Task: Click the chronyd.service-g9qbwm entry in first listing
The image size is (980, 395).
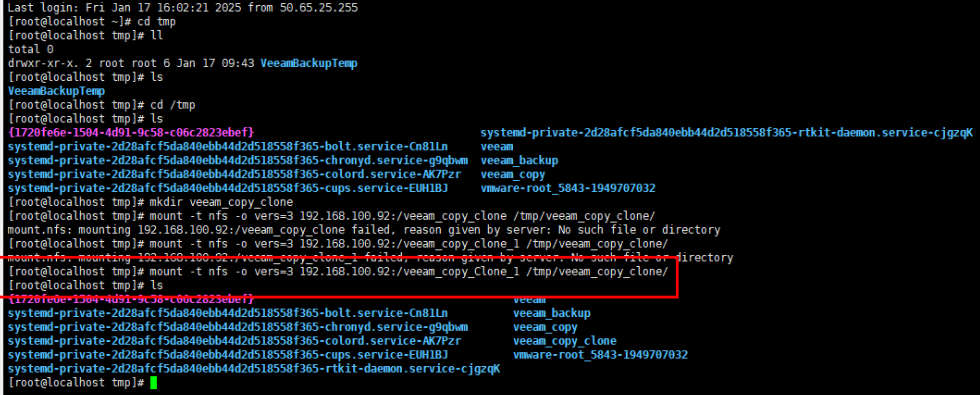Action: pyautogui.click(x=238, y=160)
